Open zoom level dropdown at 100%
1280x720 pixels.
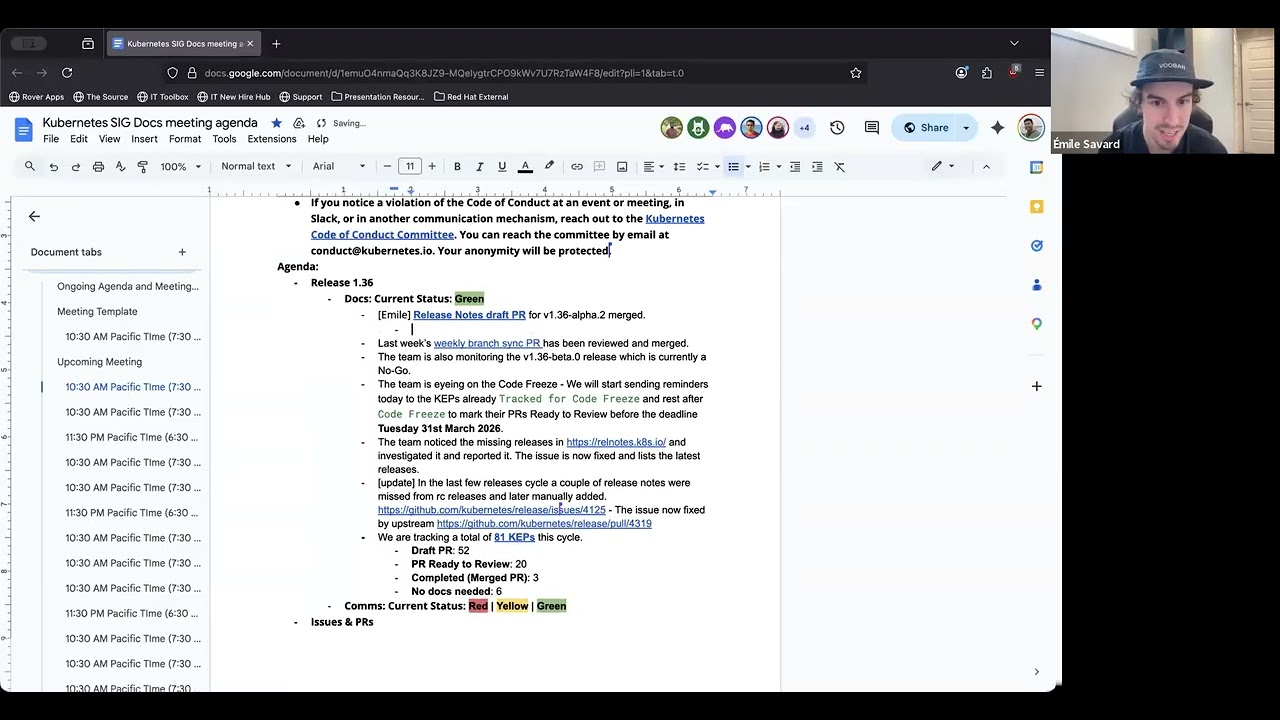tap(181, 166)
